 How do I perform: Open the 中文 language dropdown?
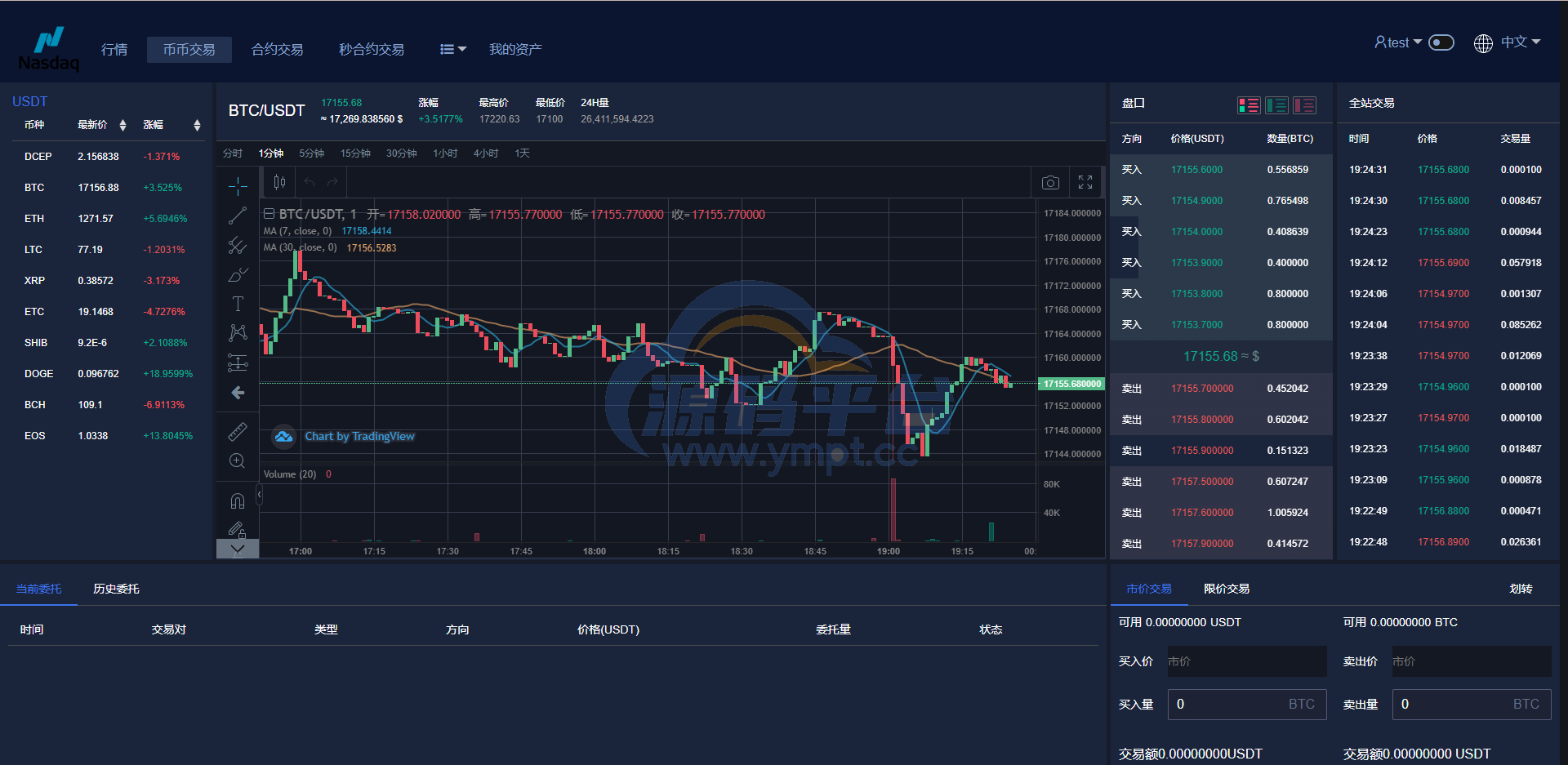pyautogui.click(x=1521, y=42)
